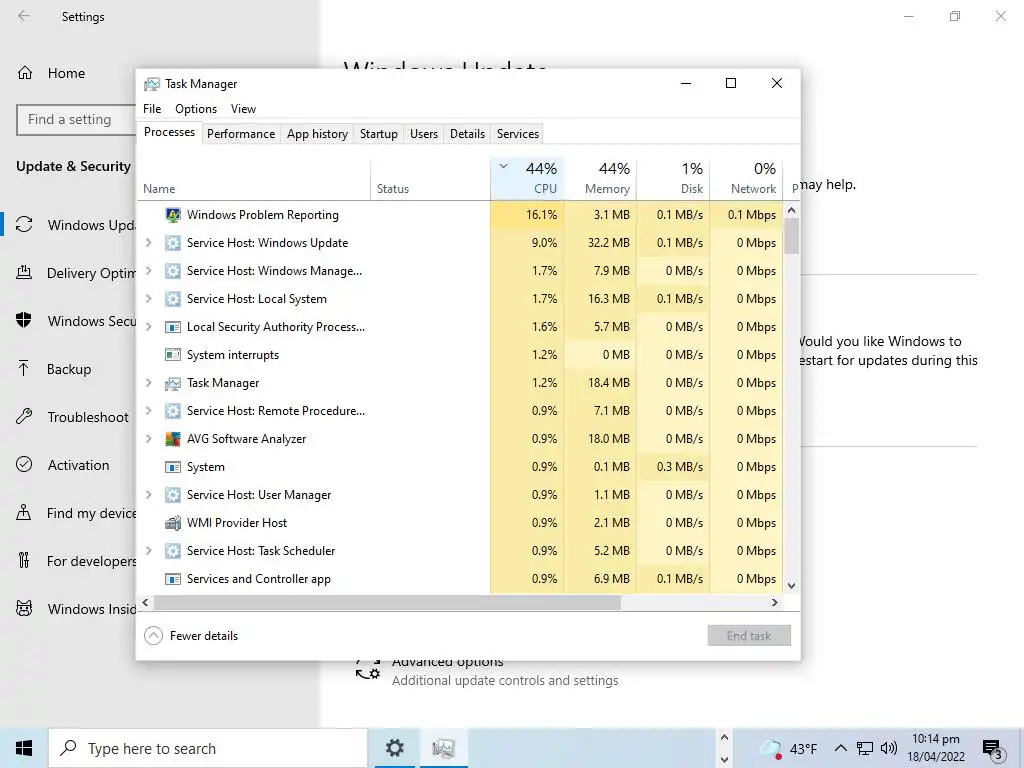
Task: Open the notification center icon
Action: tap(993, 748)
